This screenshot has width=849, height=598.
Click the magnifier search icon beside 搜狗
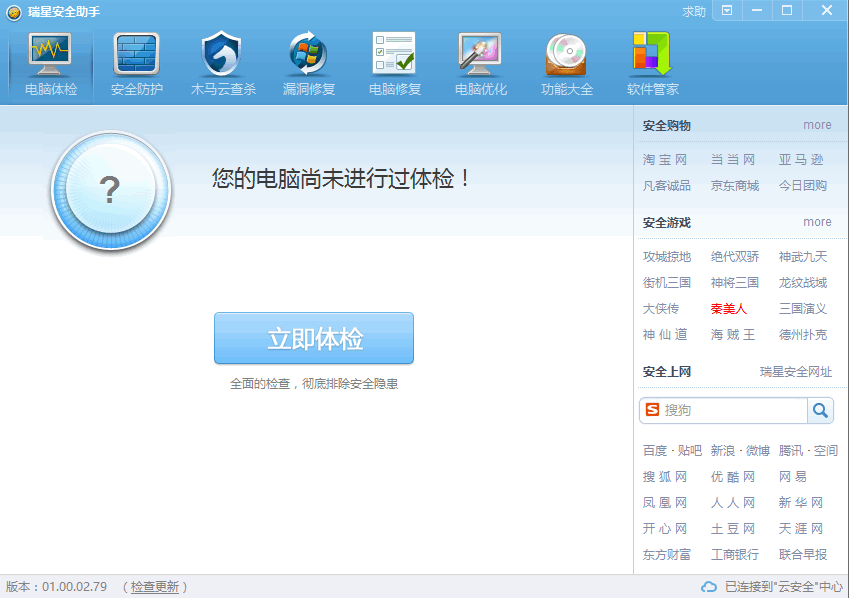click(820, 411)
